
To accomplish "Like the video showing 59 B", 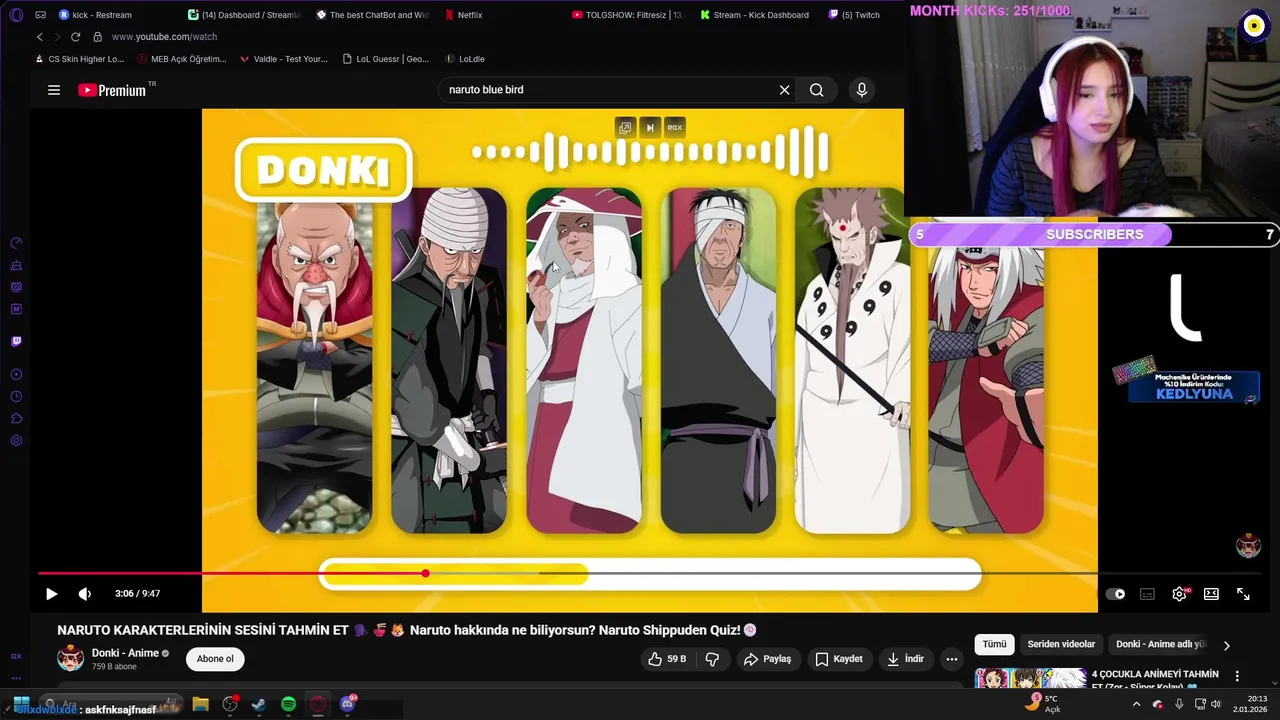I will [x=667, y=659].
